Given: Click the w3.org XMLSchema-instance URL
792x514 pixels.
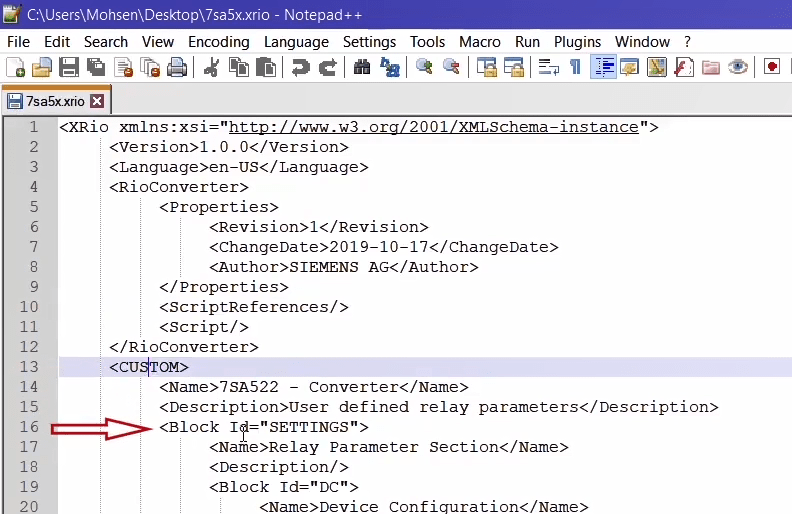Looking at the screenshot, I should [433, 127].
